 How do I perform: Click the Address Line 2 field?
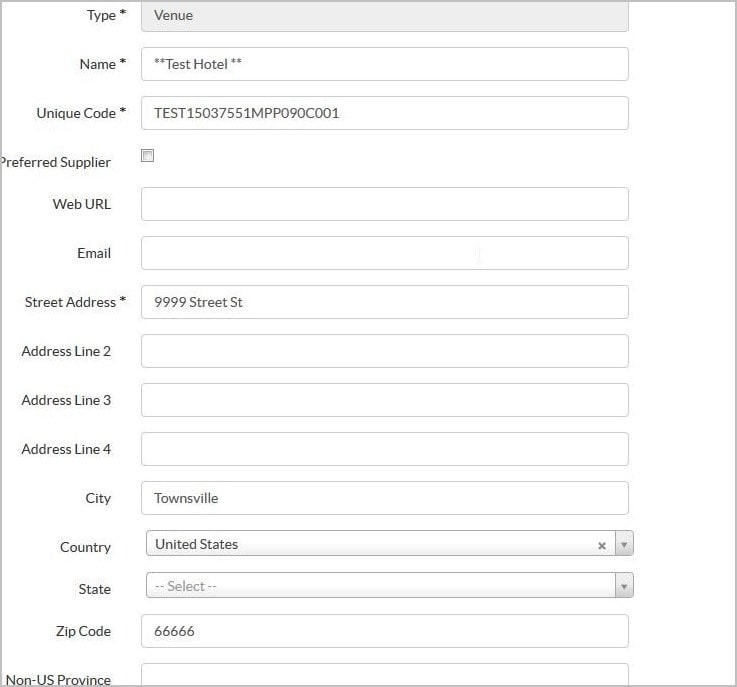coord(384,351)
